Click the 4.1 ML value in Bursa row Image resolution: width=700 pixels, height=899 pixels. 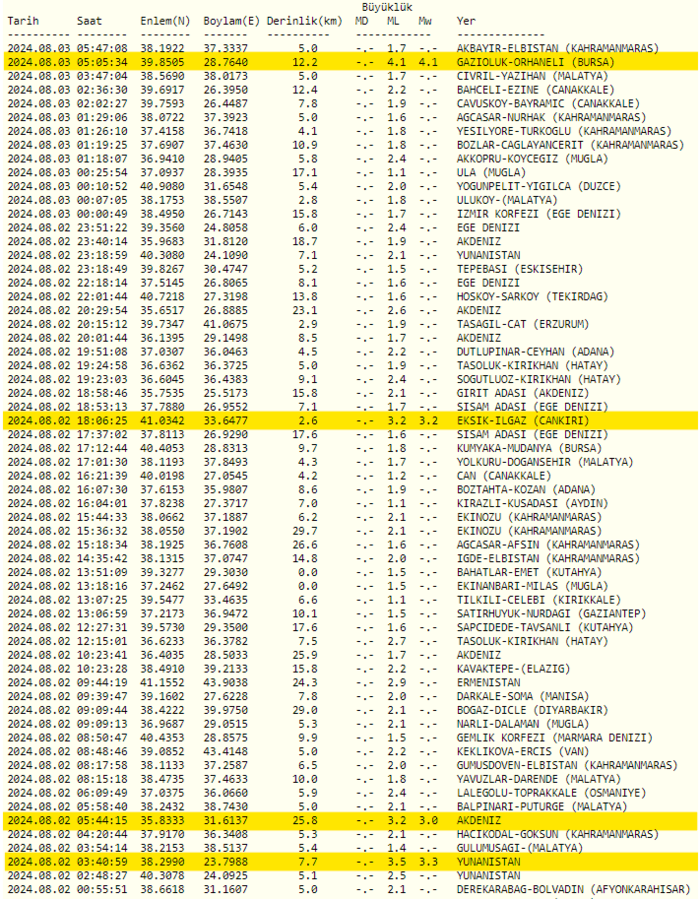coord(397,61)
